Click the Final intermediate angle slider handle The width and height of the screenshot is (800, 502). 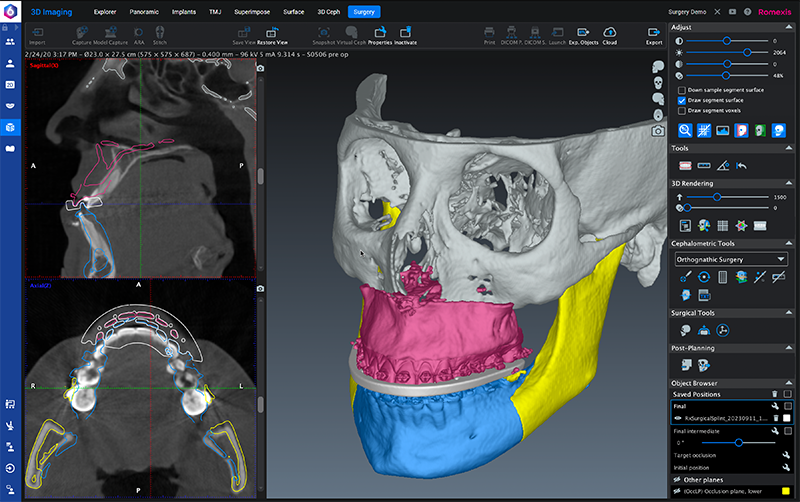[738, 443]
